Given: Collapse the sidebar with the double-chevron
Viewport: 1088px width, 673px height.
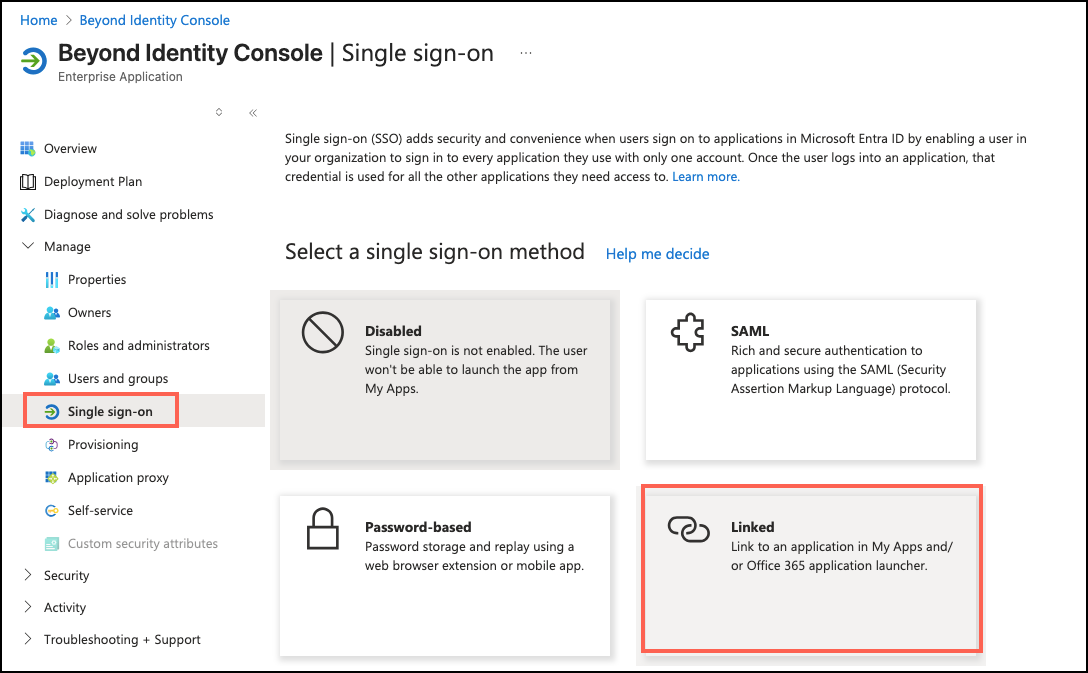Looking at the screenshot, I should coord(252,113).
